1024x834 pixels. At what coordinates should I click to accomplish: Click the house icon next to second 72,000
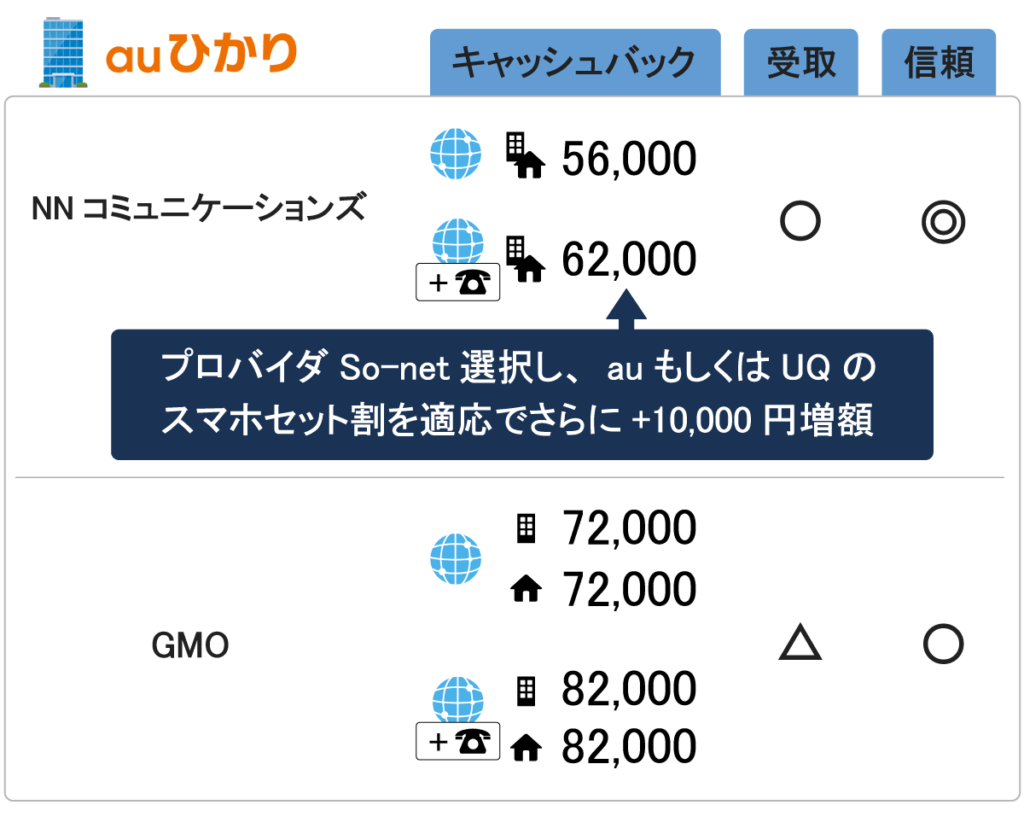[526, 588]
